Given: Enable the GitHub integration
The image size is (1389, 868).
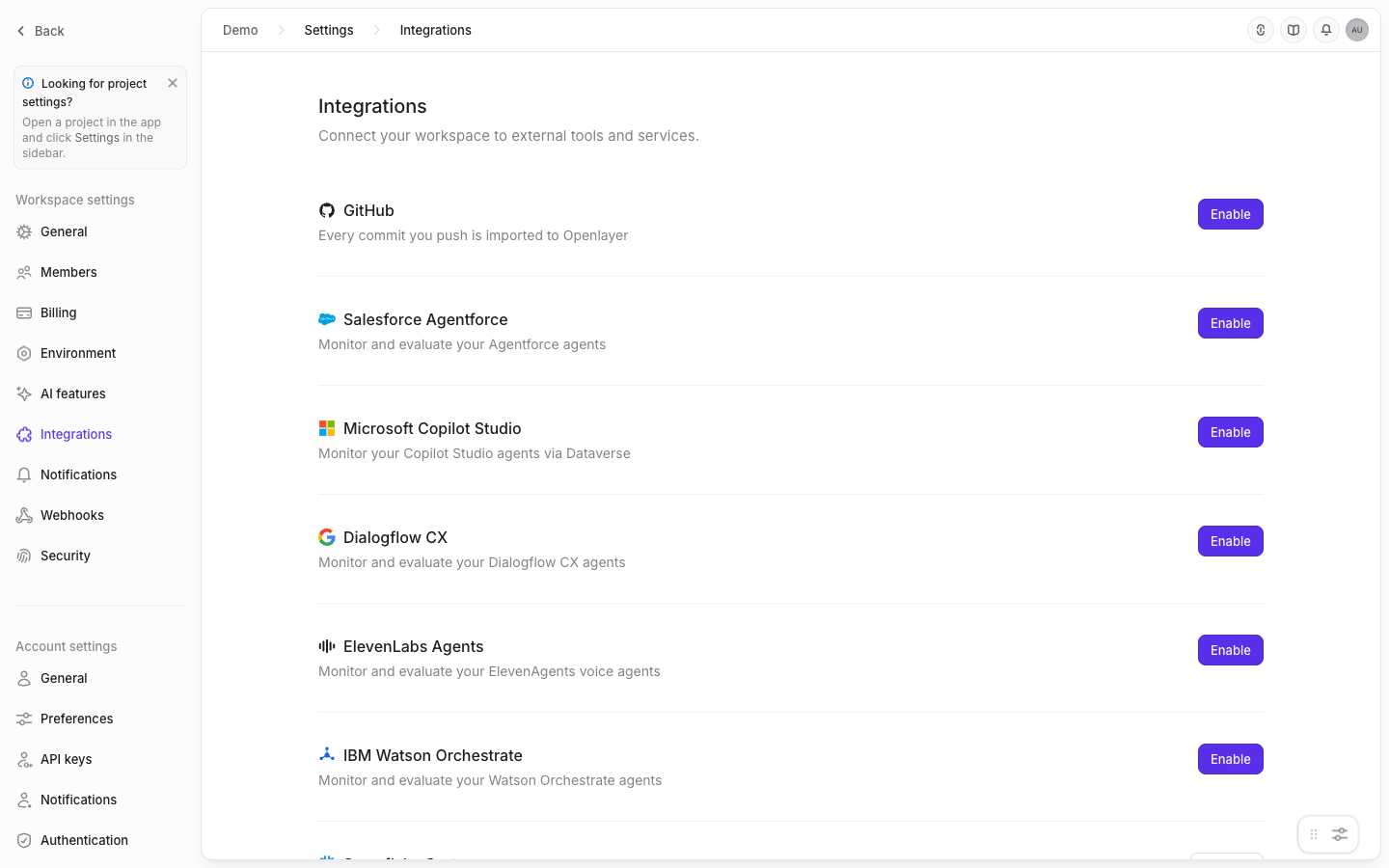Looking at the screenshot, I should point(1231,214).
